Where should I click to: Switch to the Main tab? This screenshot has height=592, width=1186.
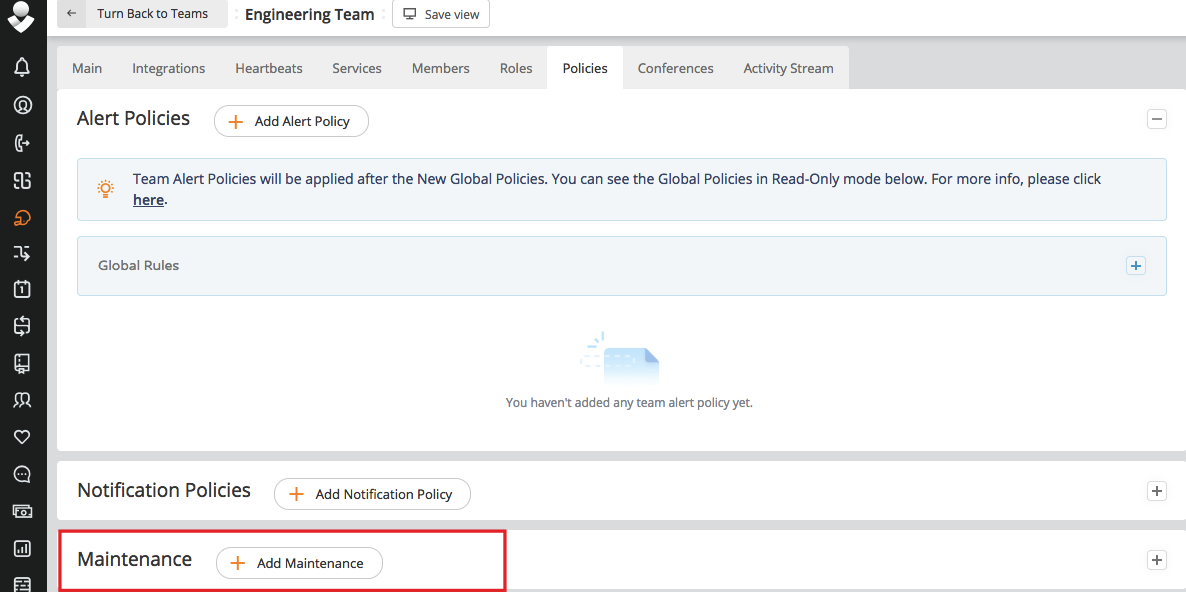[x=87, y=68]
